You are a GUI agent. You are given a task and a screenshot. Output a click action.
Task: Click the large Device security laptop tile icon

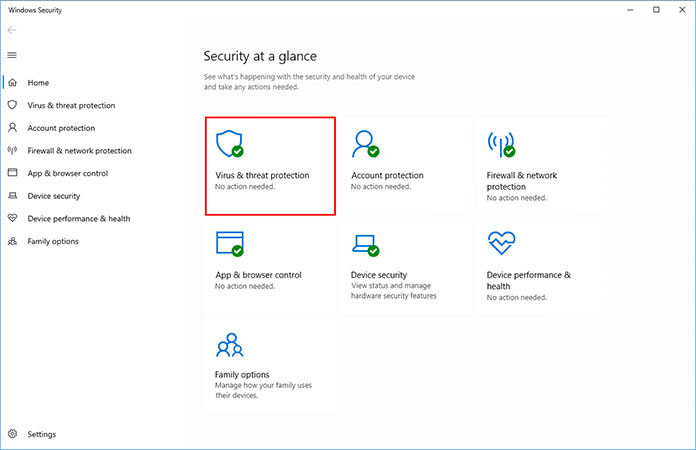366,245
